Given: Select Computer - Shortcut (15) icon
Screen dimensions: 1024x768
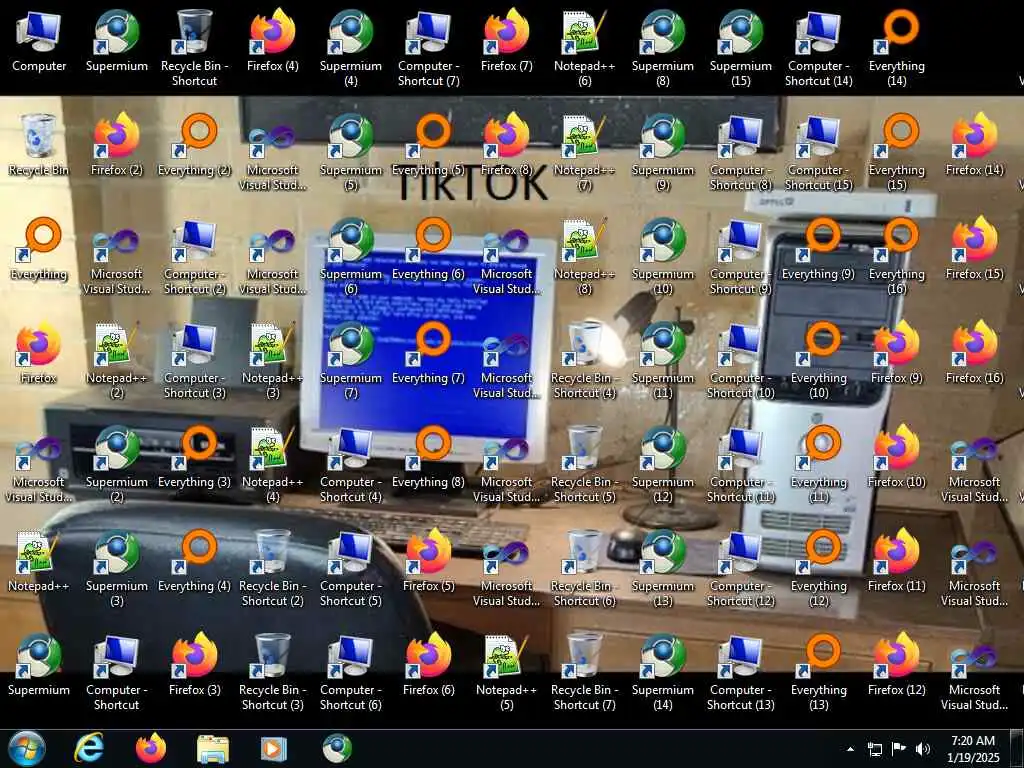Looking at the screenshot, I should [x=818, y=153].
